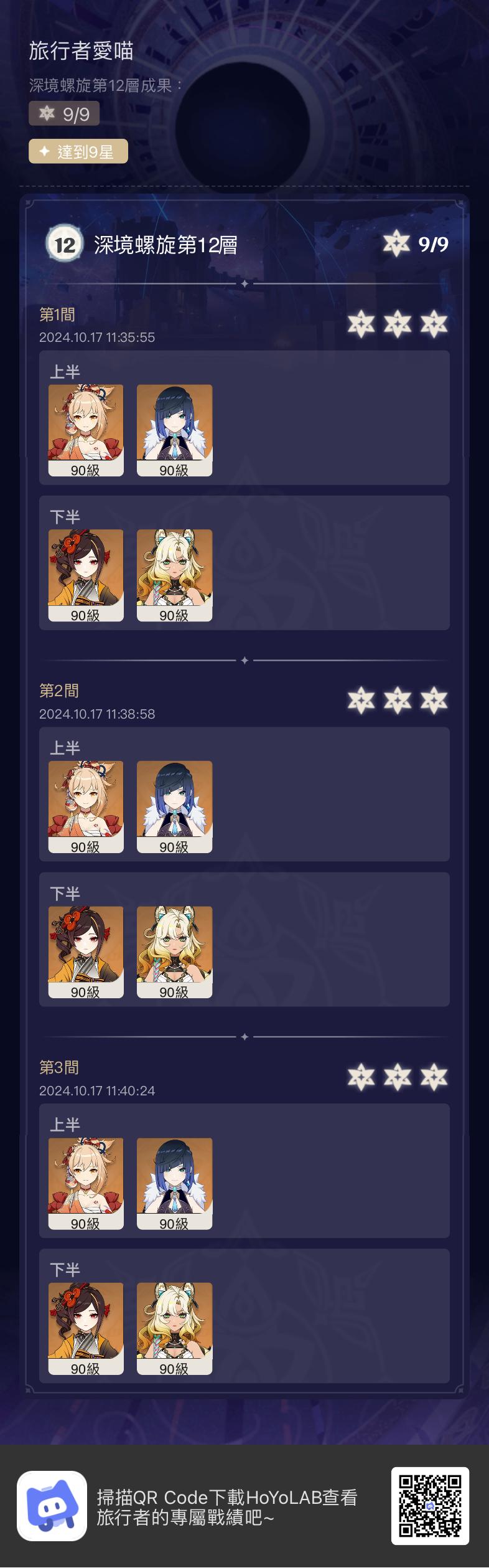Click the 旅行者愛喵 username title
The image size is (489, 1568).
click(x=81, y=50)
